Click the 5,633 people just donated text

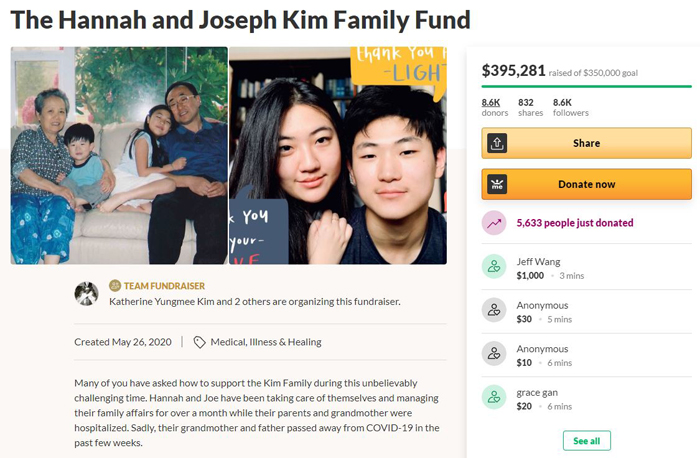click(x=575, y=223)
